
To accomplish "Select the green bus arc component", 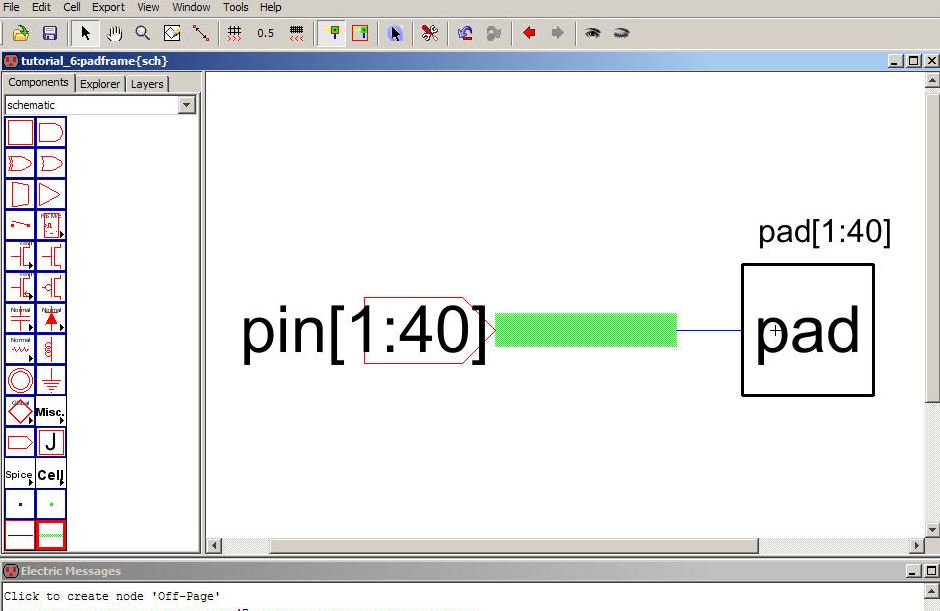I will pyautogui.click(x=51, y=535).
